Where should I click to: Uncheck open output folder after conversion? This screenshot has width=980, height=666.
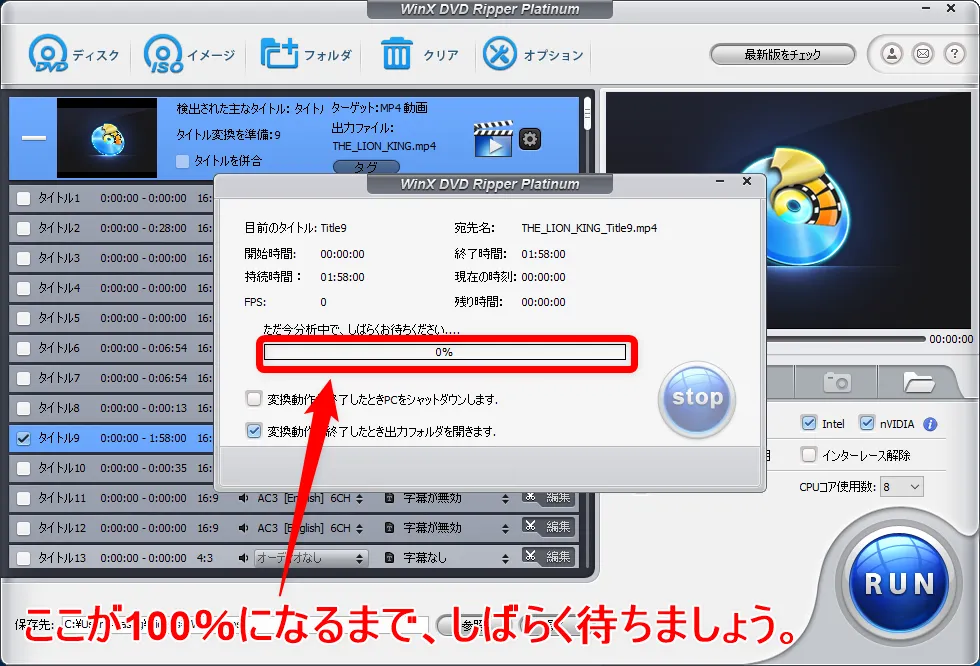click(x=254, y=430)
